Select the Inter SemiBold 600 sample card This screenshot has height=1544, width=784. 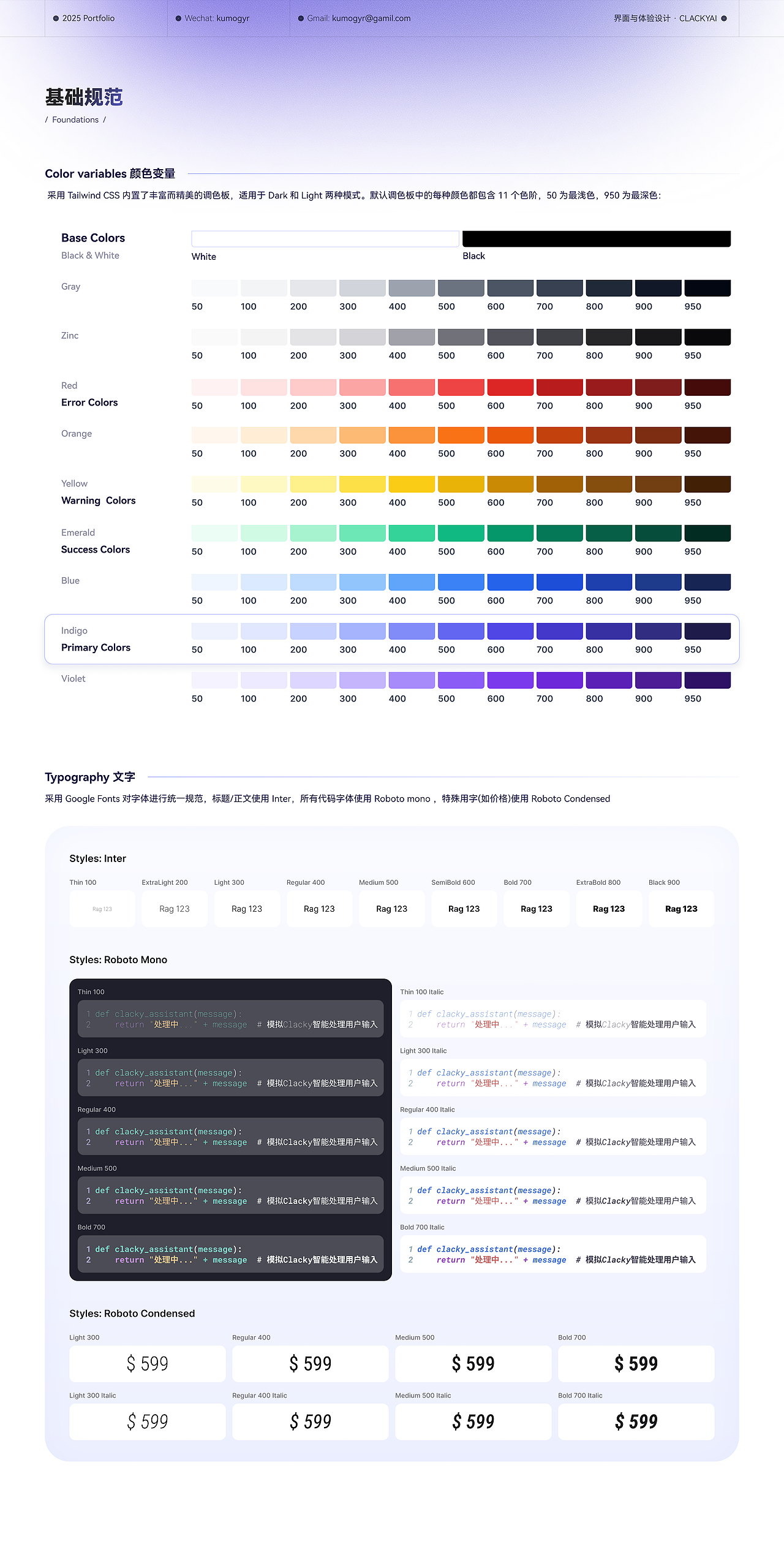464,909
